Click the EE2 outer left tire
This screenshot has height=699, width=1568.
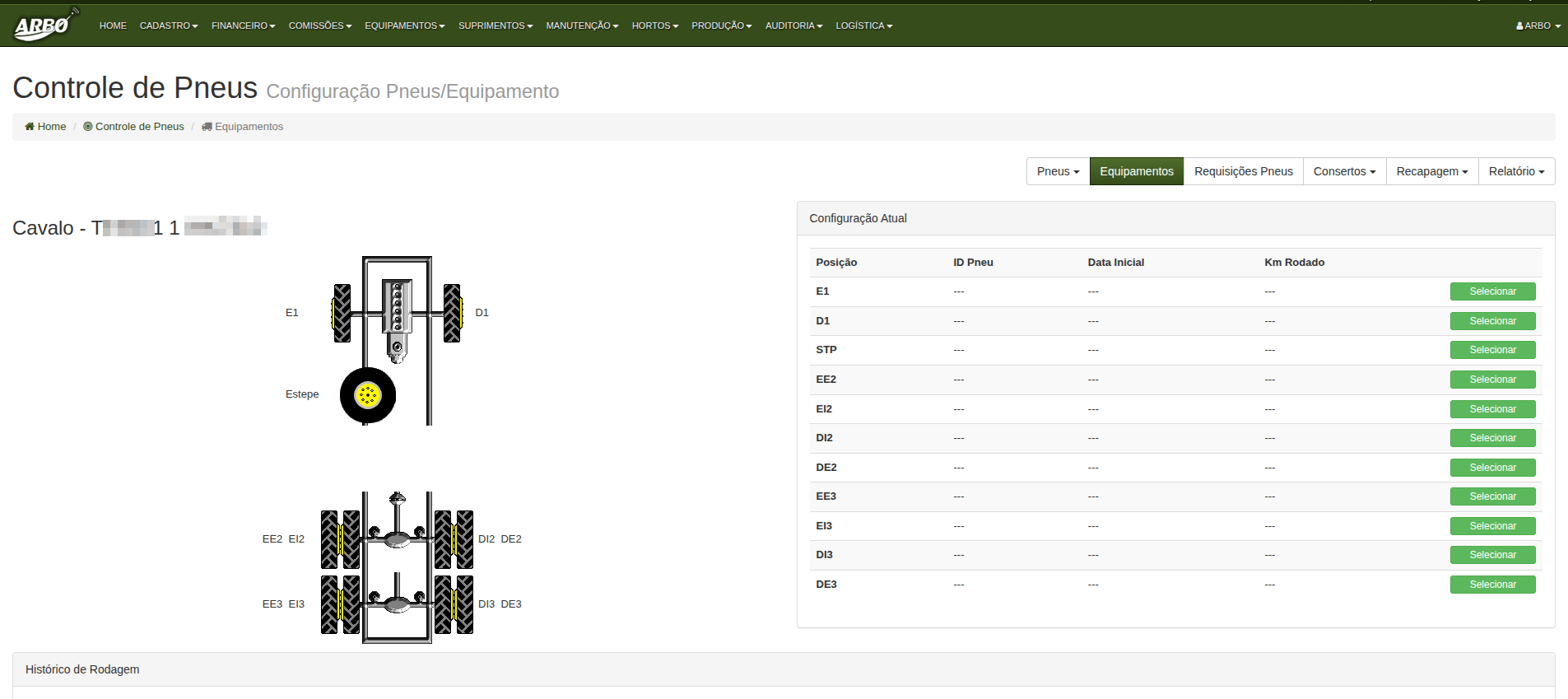click(329, 539)
